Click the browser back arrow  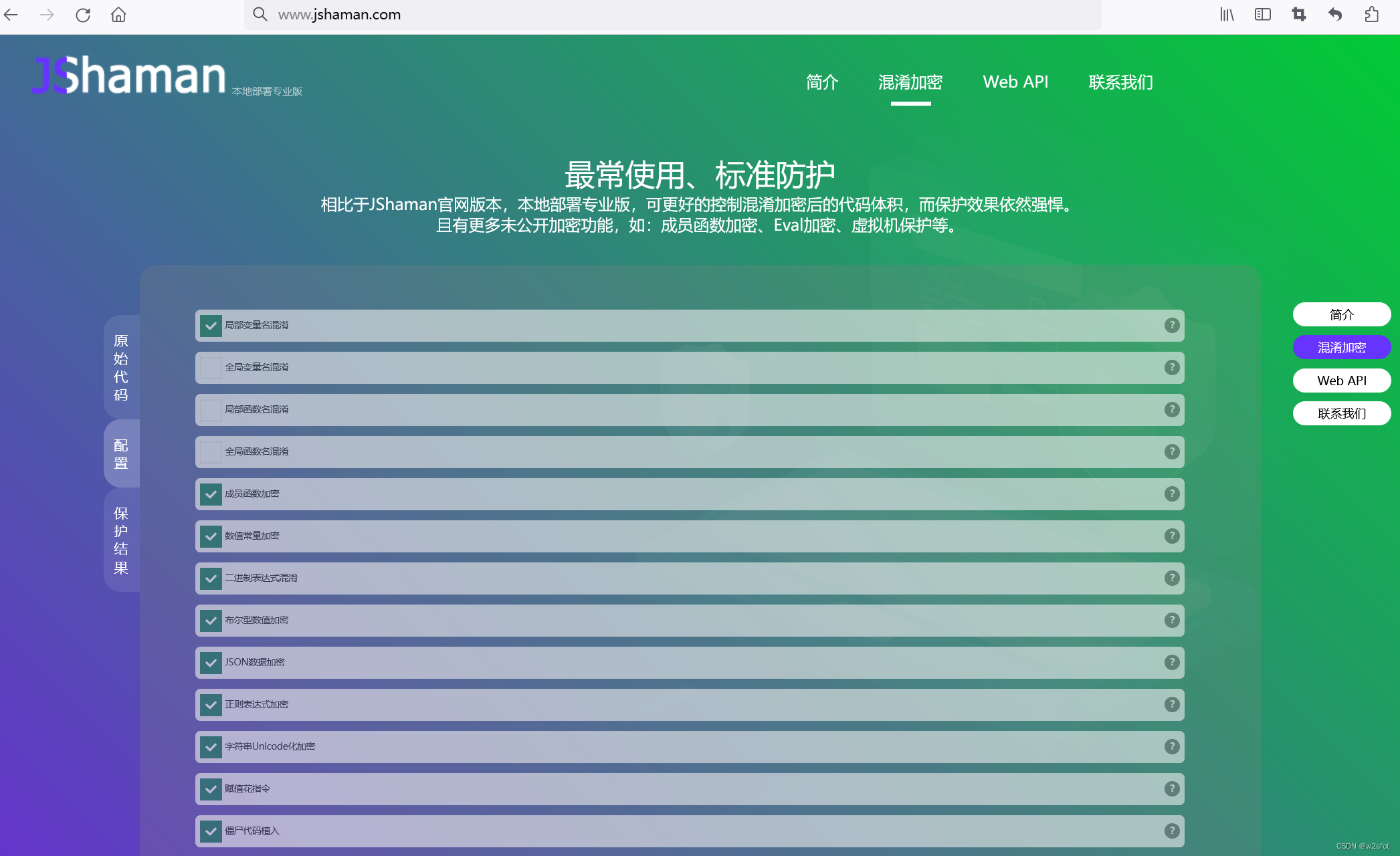[11, 15]
